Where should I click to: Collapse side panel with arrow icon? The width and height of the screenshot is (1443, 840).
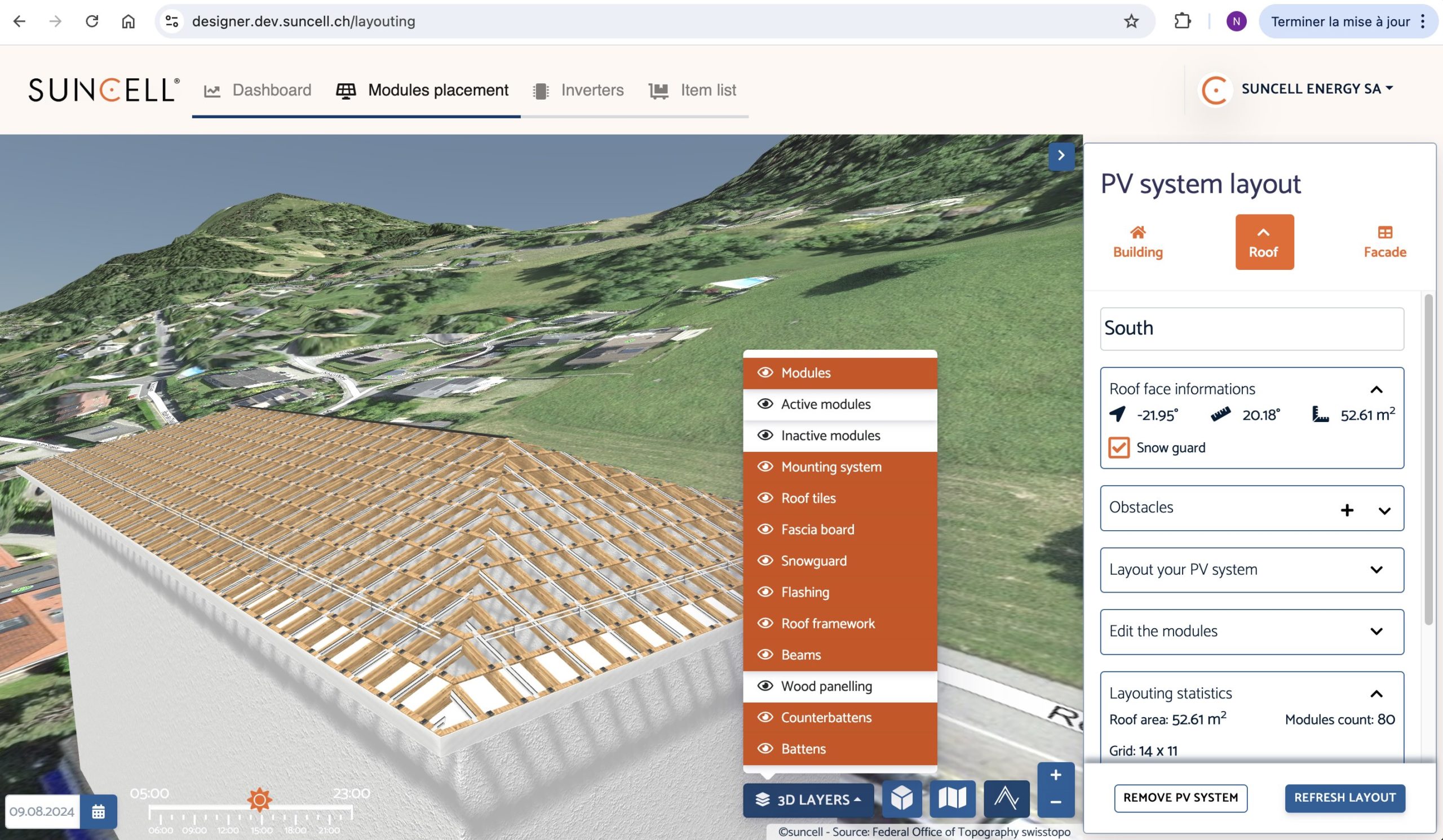click(x=1060, y=155)
